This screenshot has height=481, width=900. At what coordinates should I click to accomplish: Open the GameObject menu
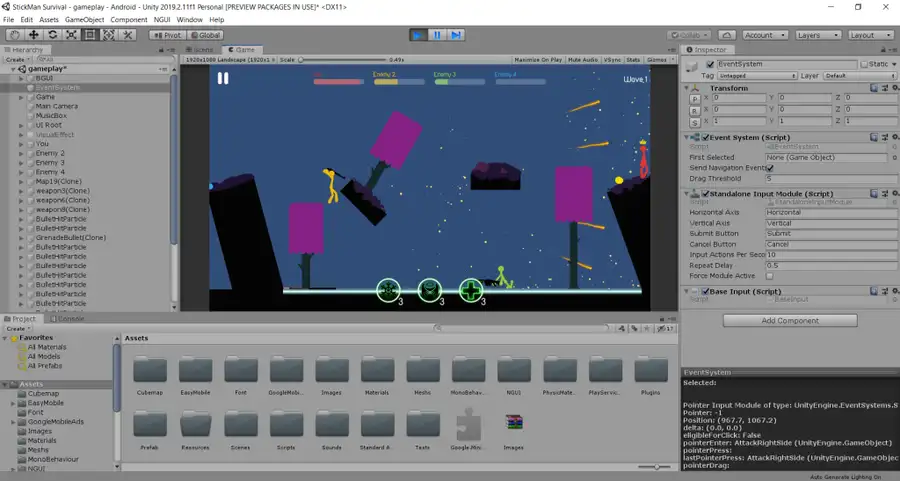coord(84,20)
